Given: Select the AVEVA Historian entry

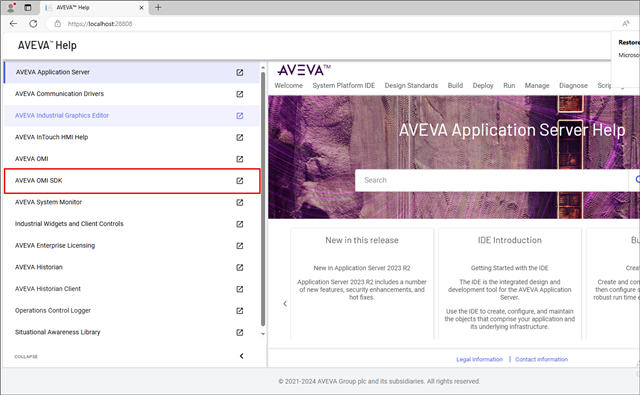Looking at the screenshot, I should [131, 267].
